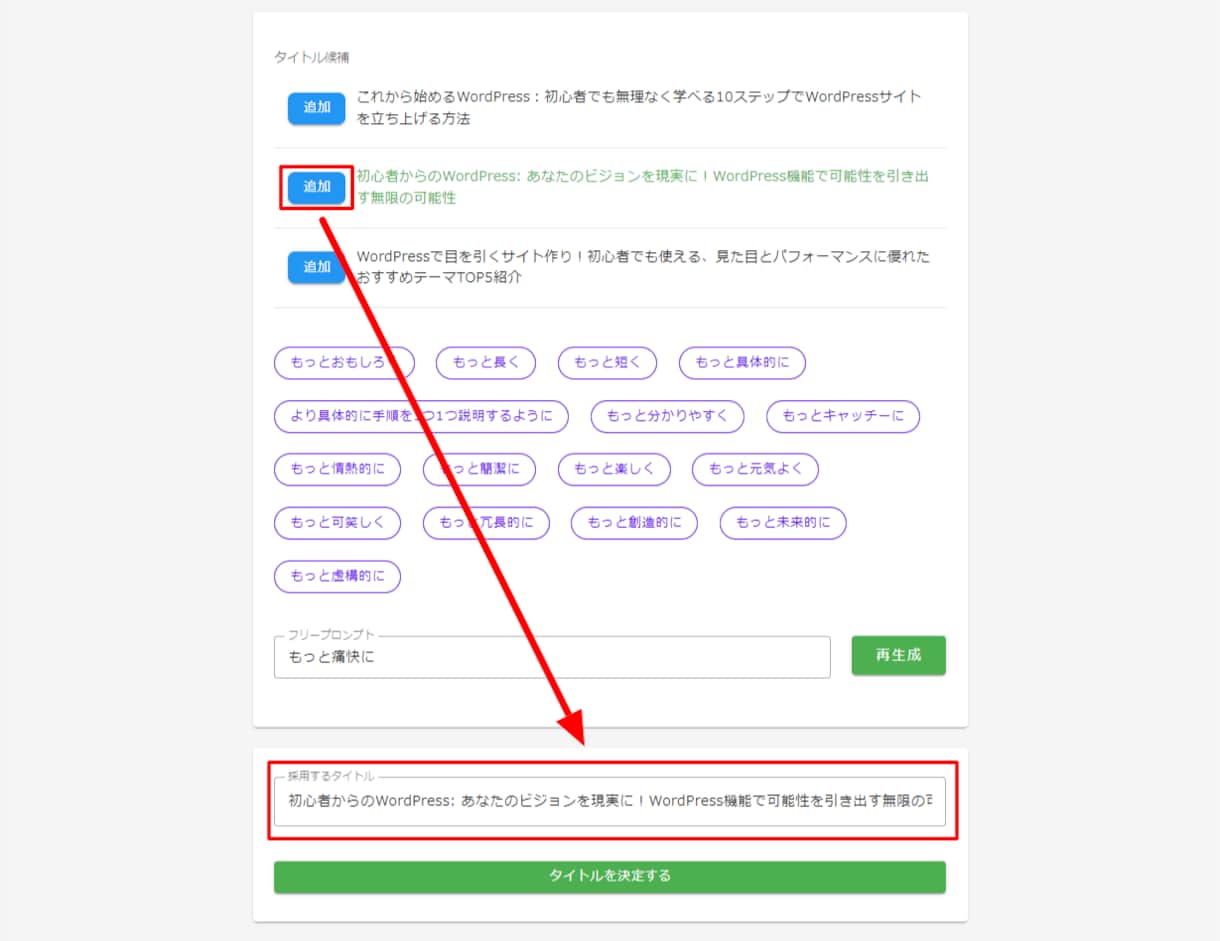Apply the もっと具体的に chip
Screen dimensions: 1220x941
742,362
